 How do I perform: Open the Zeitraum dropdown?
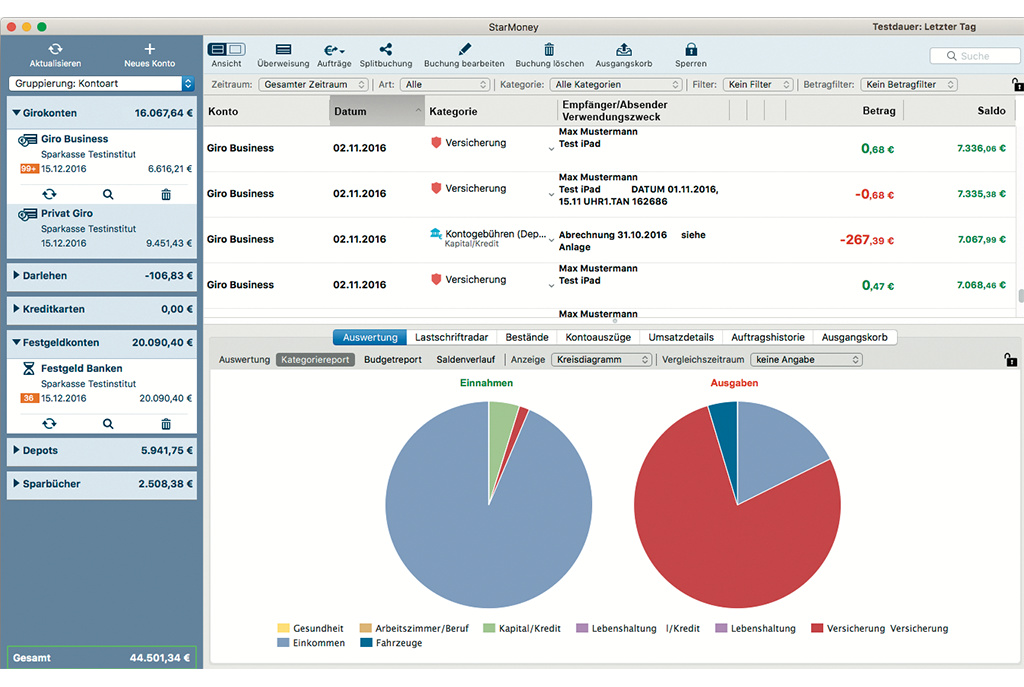click(x=313, y=85)
